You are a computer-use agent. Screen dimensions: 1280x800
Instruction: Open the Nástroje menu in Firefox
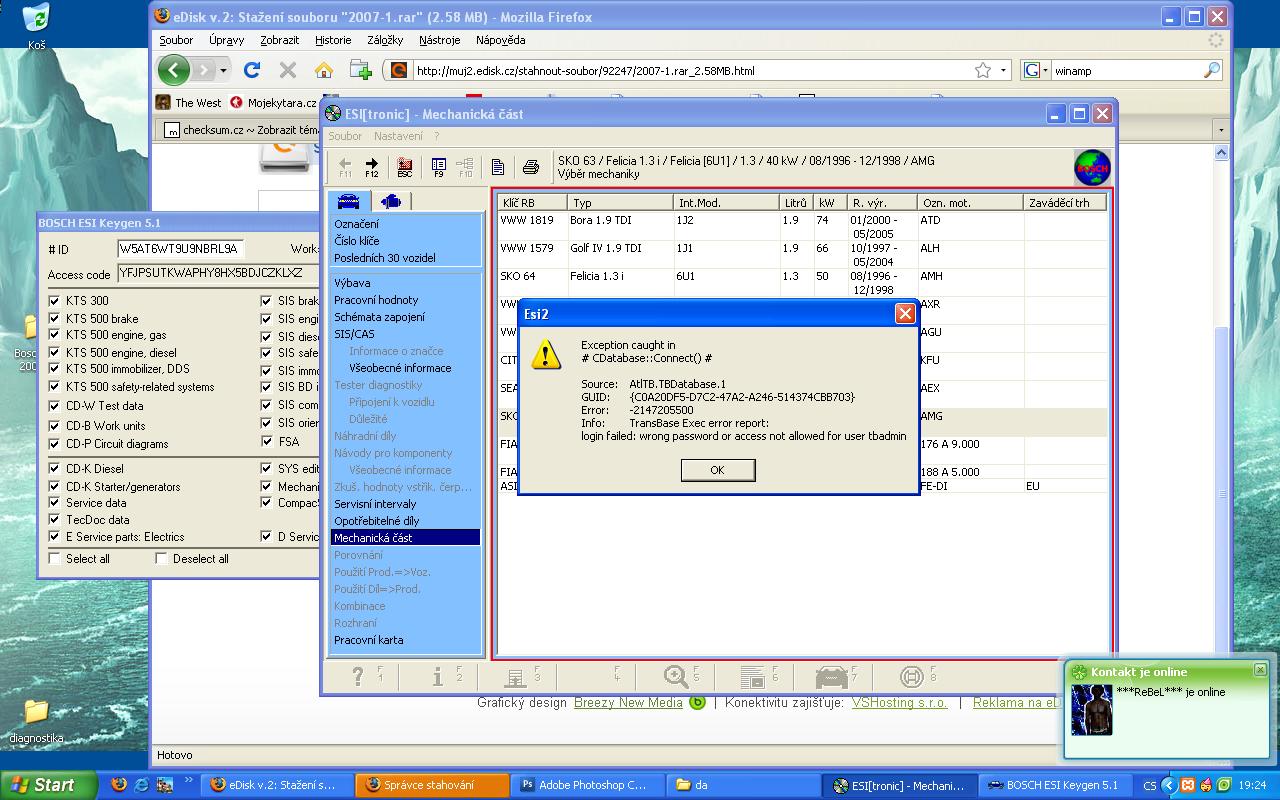440,40
